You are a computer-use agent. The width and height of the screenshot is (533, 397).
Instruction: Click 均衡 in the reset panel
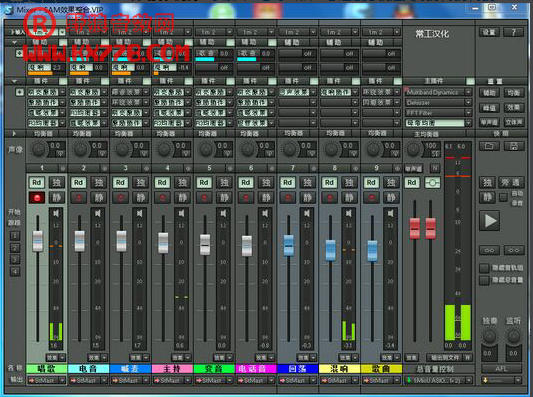pyautogui.click(x=514, y=93)
